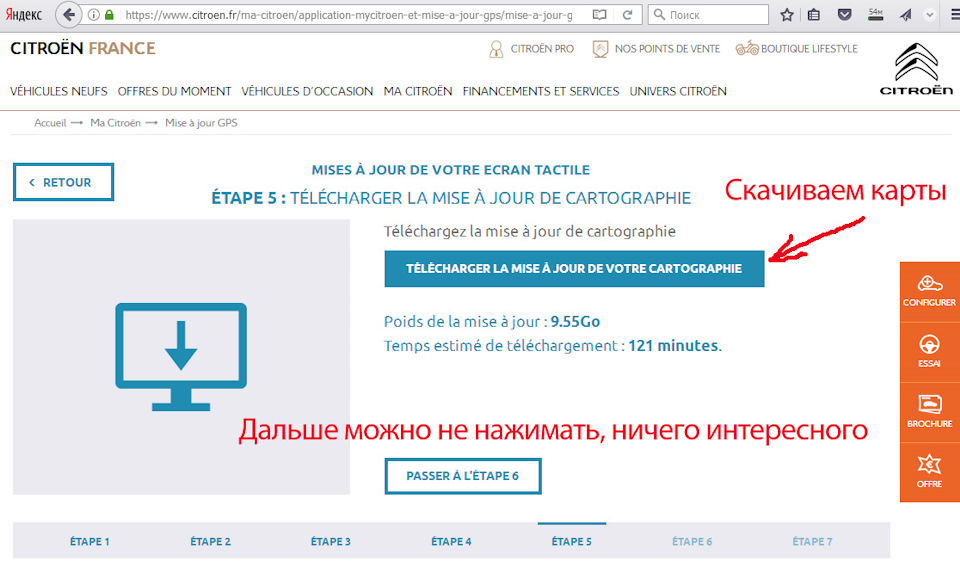Switch to Étape 7 tab
This screenshot has height=567, width=960.
[812, 541]
